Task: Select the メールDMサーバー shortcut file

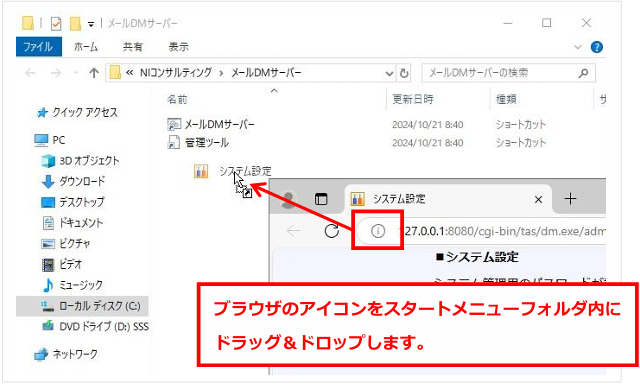Action: tap(220, 124)
